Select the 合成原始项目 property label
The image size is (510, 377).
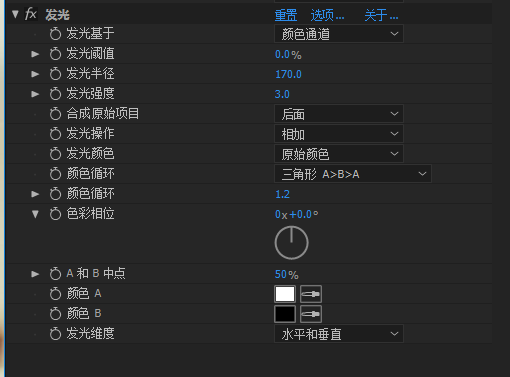click(103, 113)
